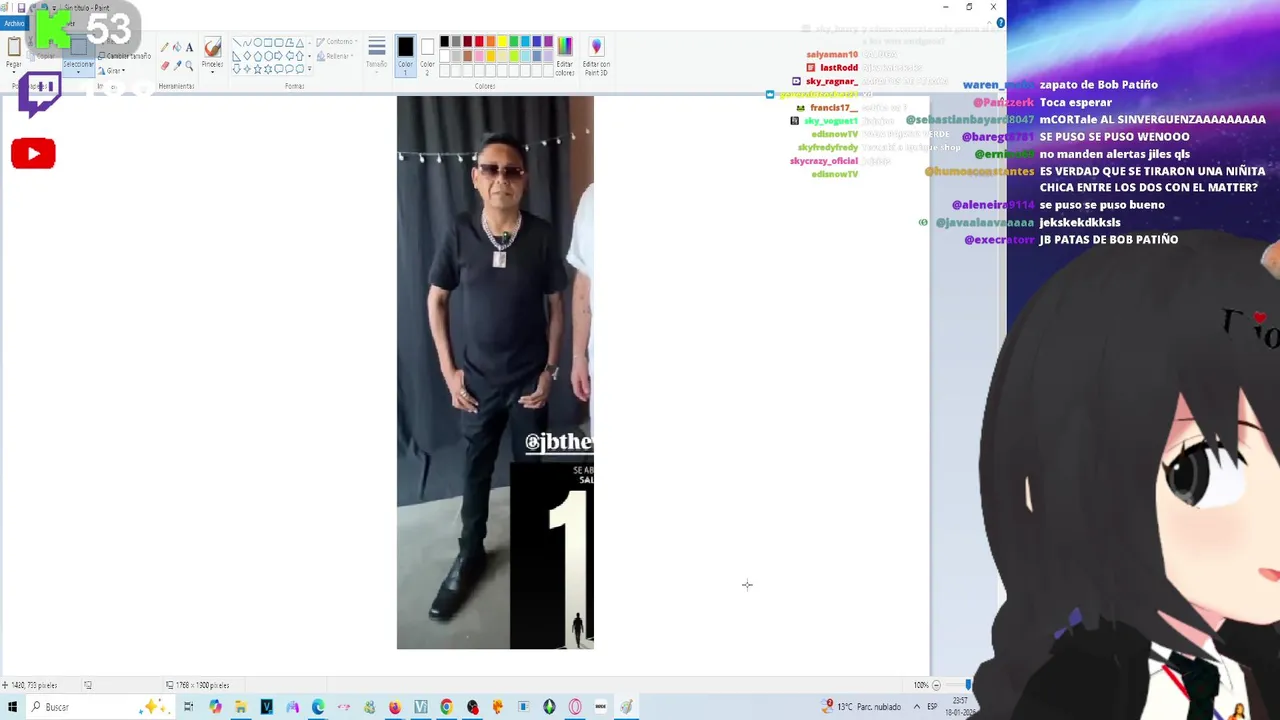Choose the Oval shape from Formas

click(257, 42)
